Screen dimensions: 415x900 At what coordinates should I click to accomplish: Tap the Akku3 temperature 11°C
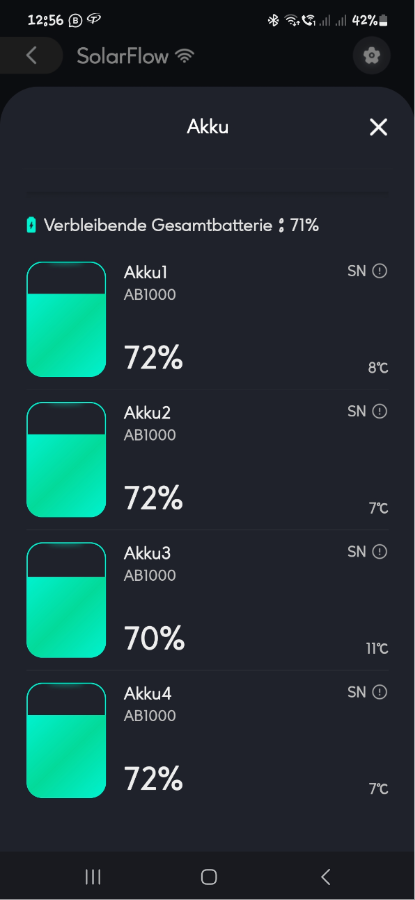[377, 649]
